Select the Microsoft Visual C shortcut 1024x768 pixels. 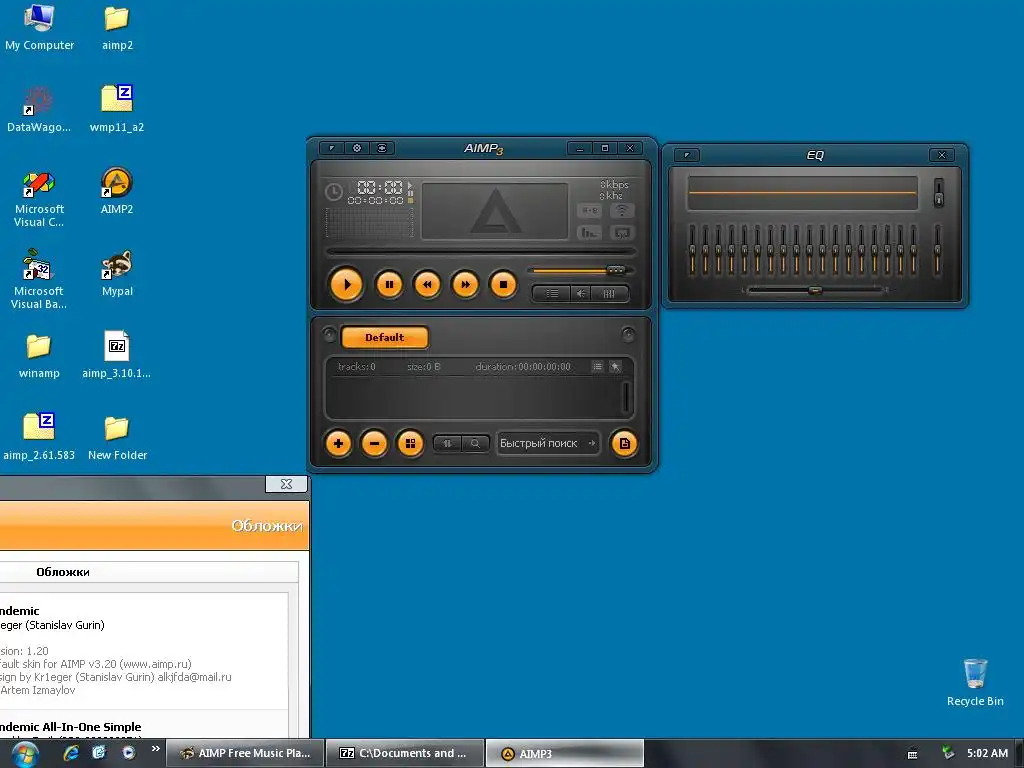point(39,199)
